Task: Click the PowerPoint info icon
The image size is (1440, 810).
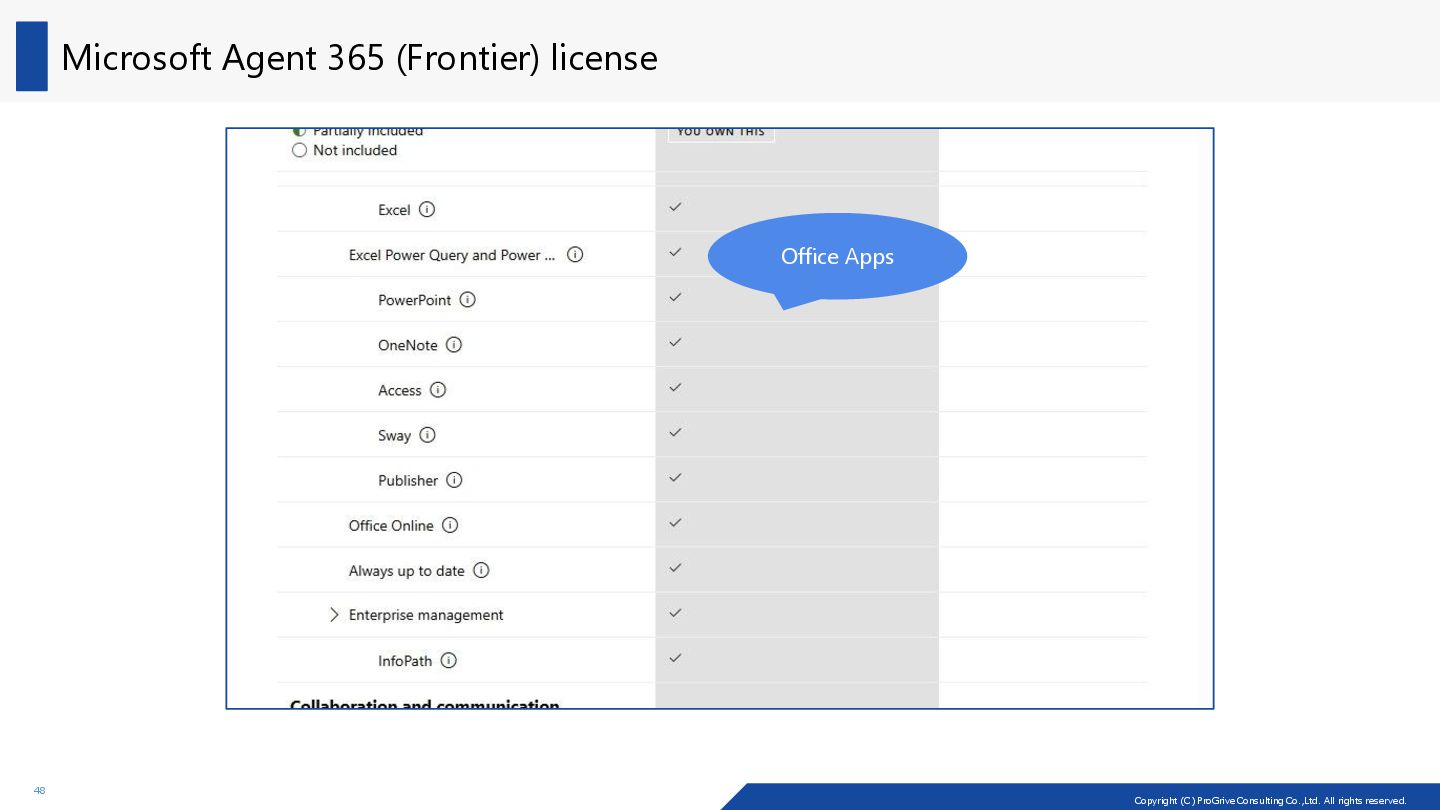Action: (467, 300)
